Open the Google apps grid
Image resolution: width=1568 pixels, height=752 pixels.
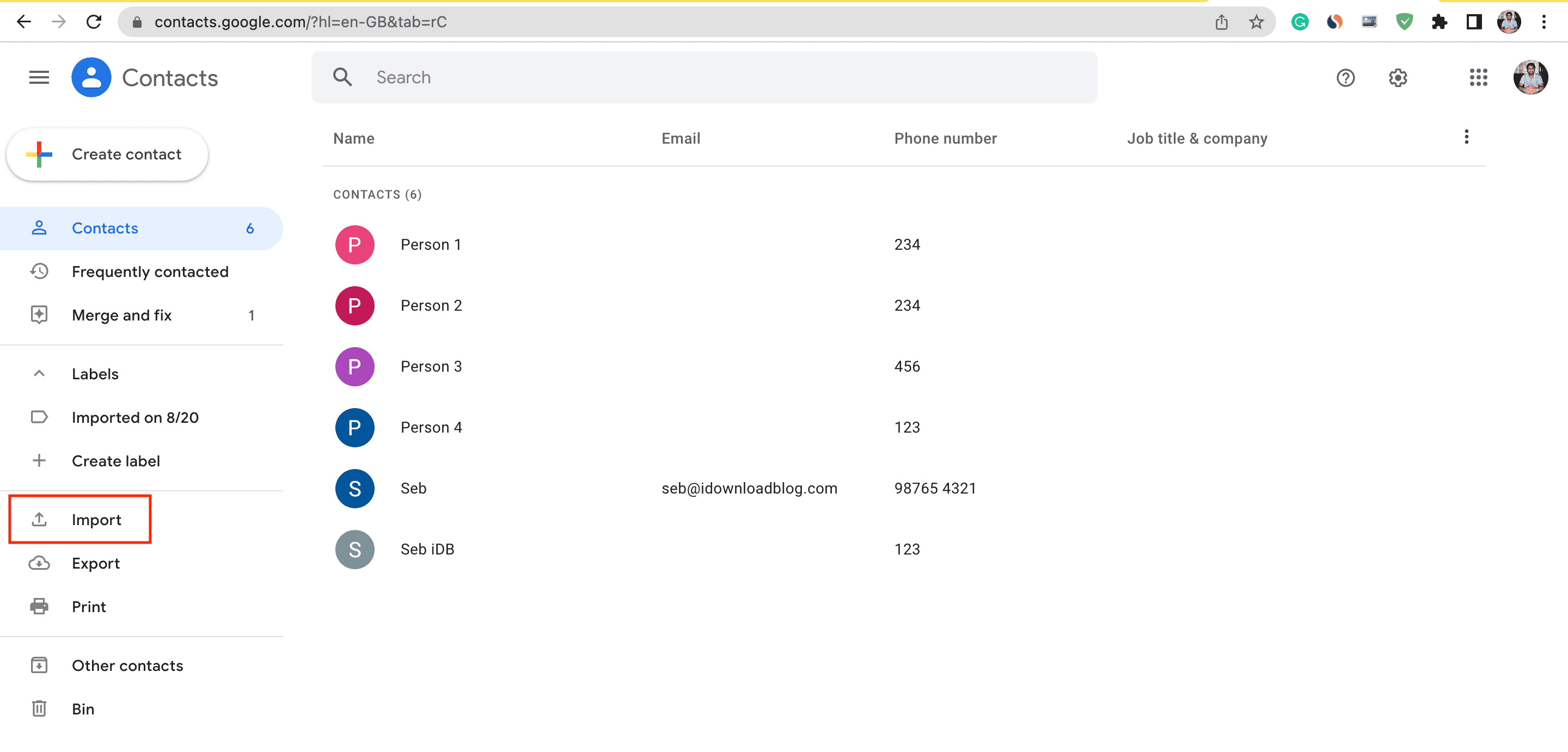[1479, 77]
